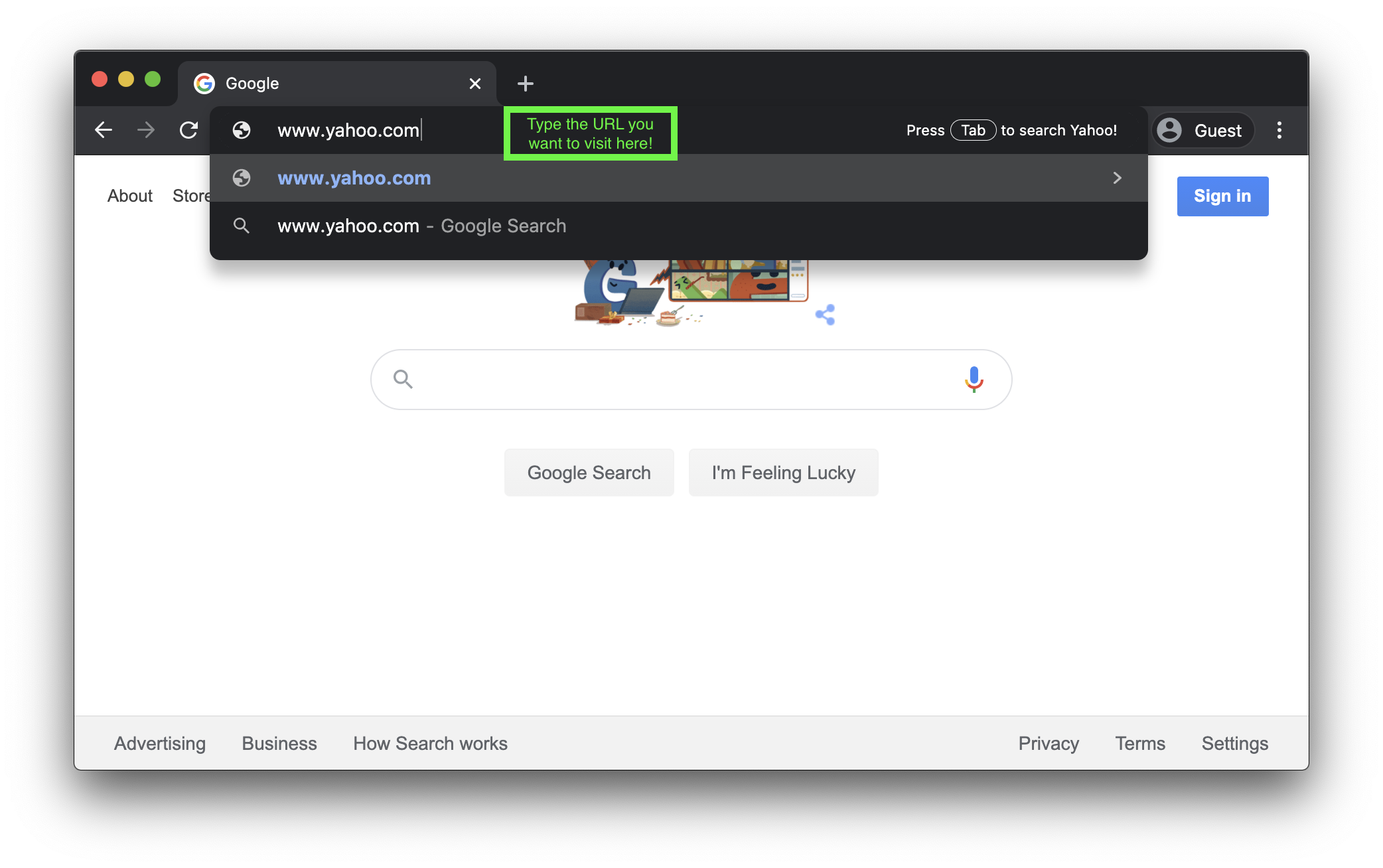Open the Google Doodle illustration

[x=691, y=292]
